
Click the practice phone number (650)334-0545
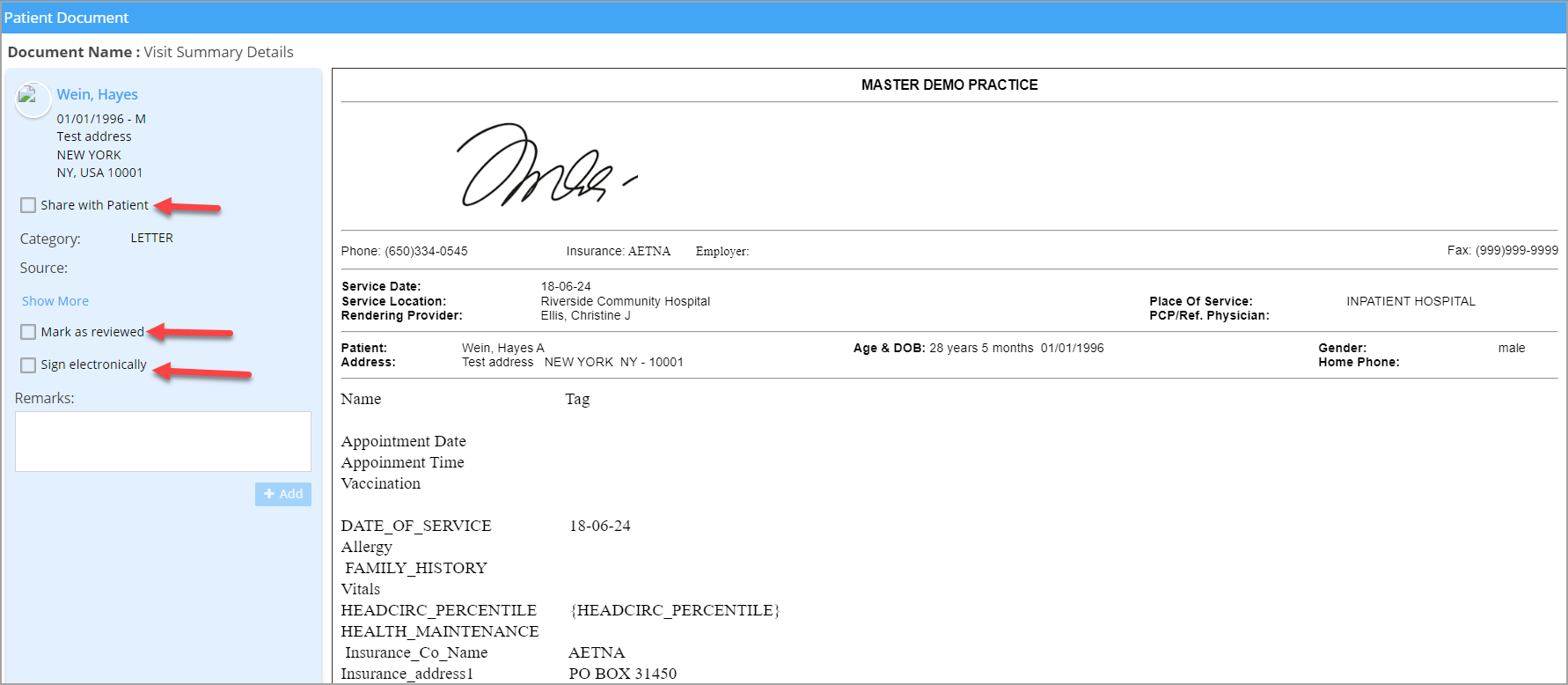pyautogui.click(x=426, y=251)
